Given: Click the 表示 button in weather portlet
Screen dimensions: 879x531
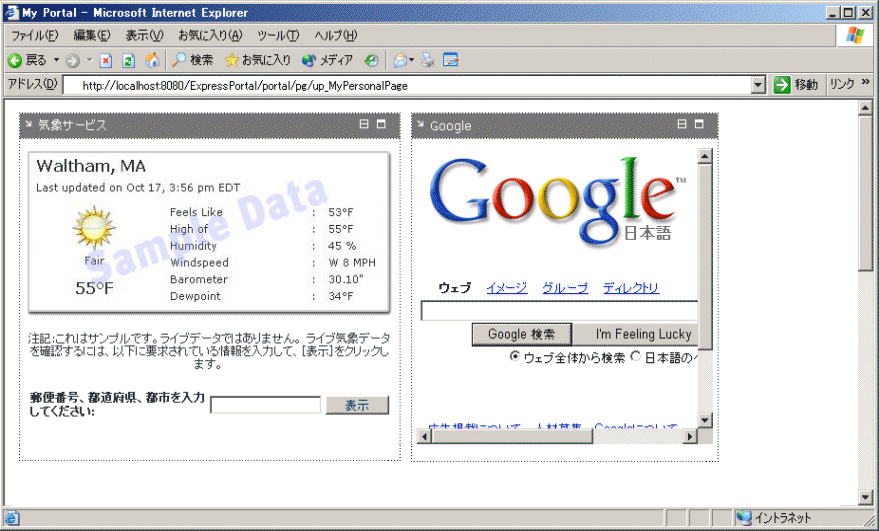Looking at the screenshot, I should (x=357, y=405).
